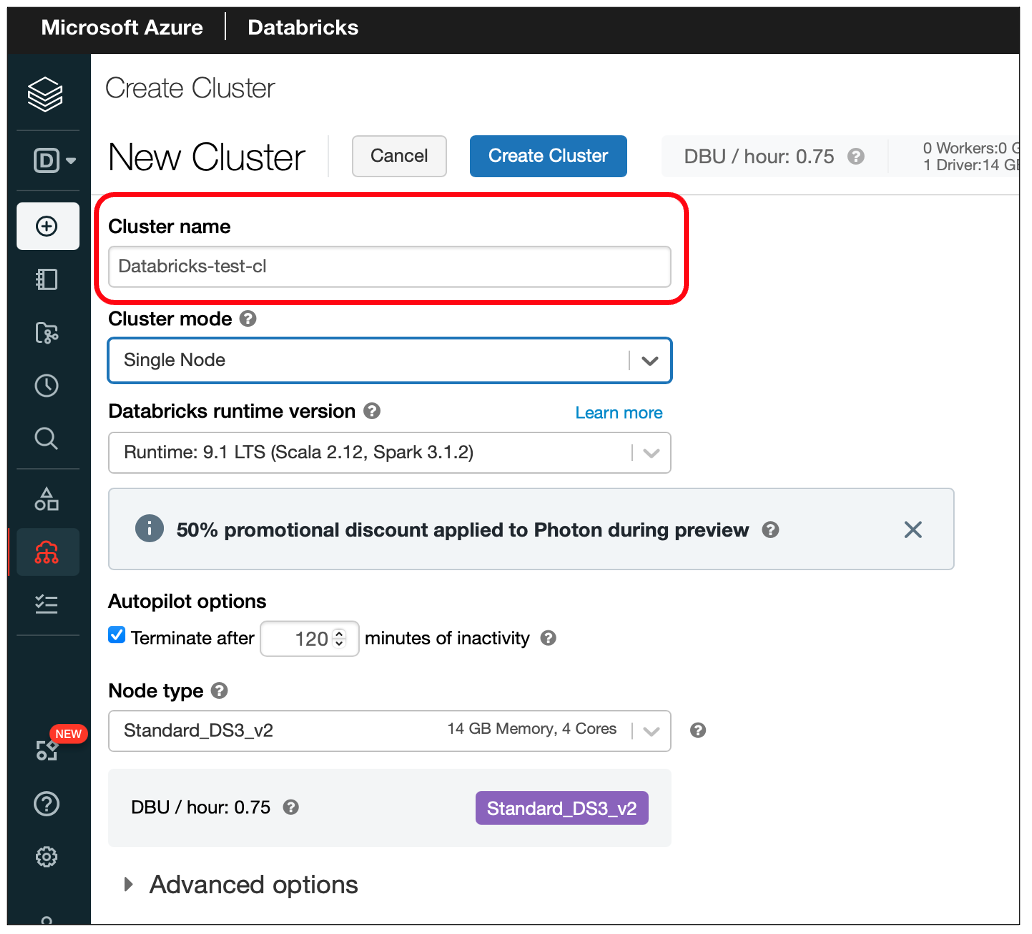
Task: Click the Cluster name input field
Action: coord(390,267)
